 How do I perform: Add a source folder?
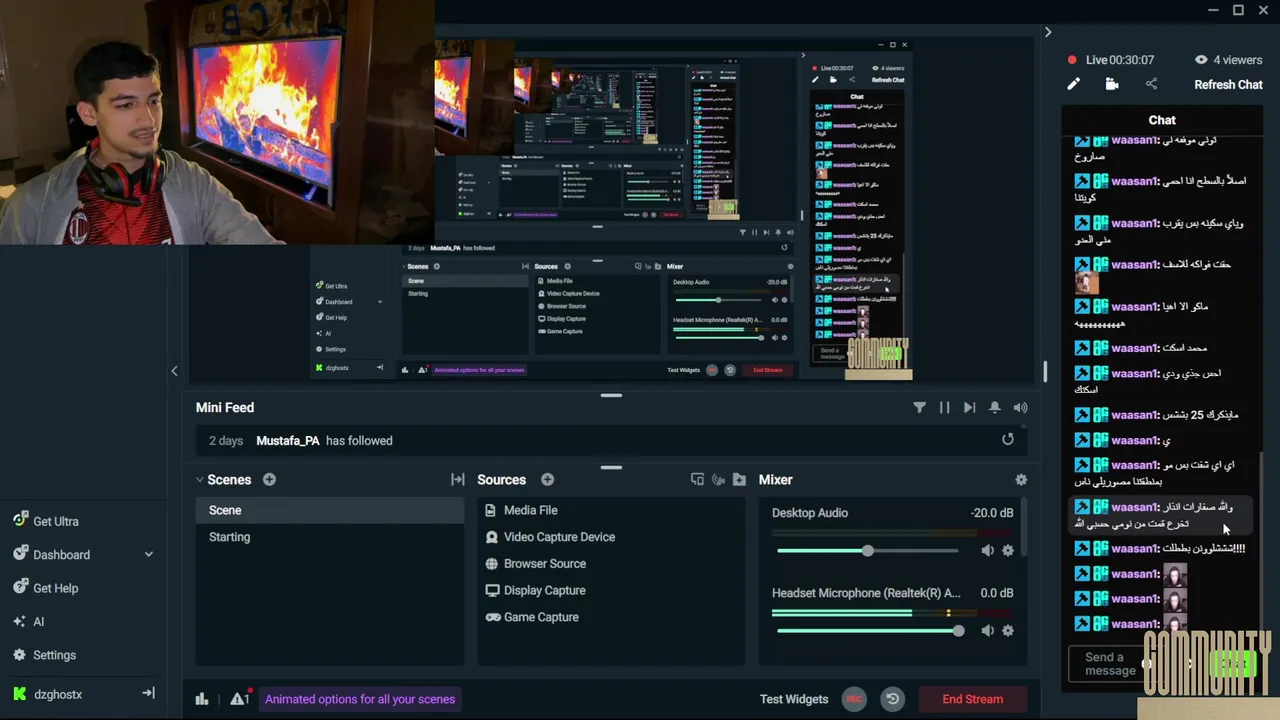click(x=739, y=480)
